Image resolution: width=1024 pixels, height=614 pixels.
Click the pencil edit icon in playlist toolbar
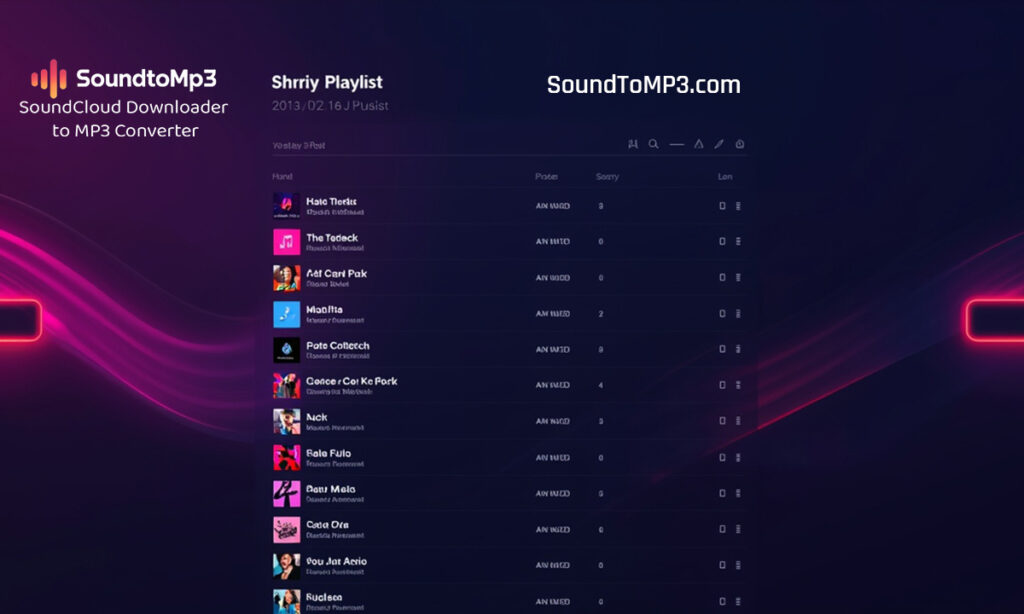click(x=718, y=144)
